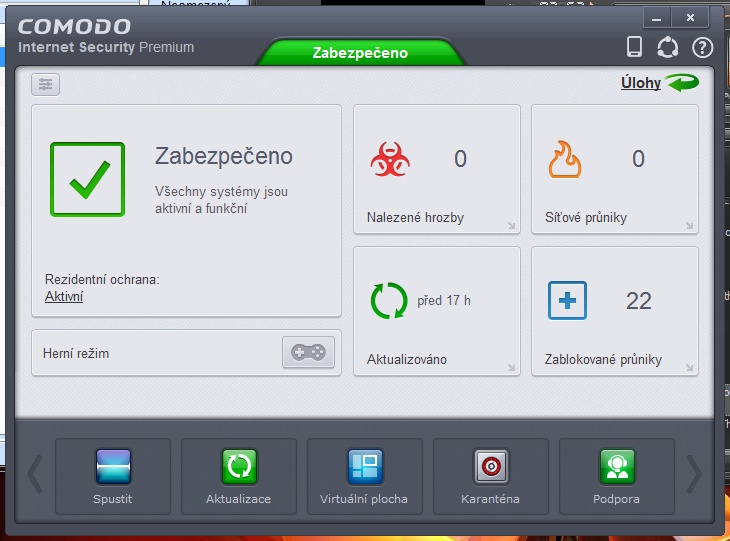Toggle Herní režim gamepad switch
The width and height of the screenshot is (730, 541).
pos(308,352)
